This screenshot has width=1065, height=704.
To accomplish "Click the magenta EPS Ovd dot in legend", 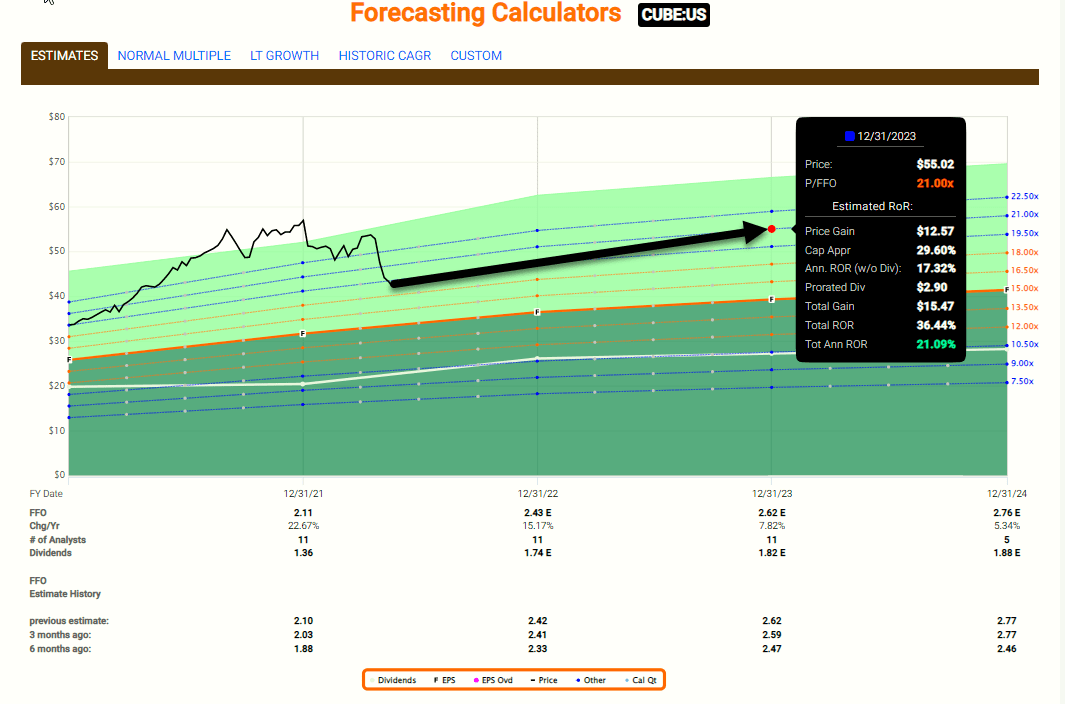I will [477, 680].
